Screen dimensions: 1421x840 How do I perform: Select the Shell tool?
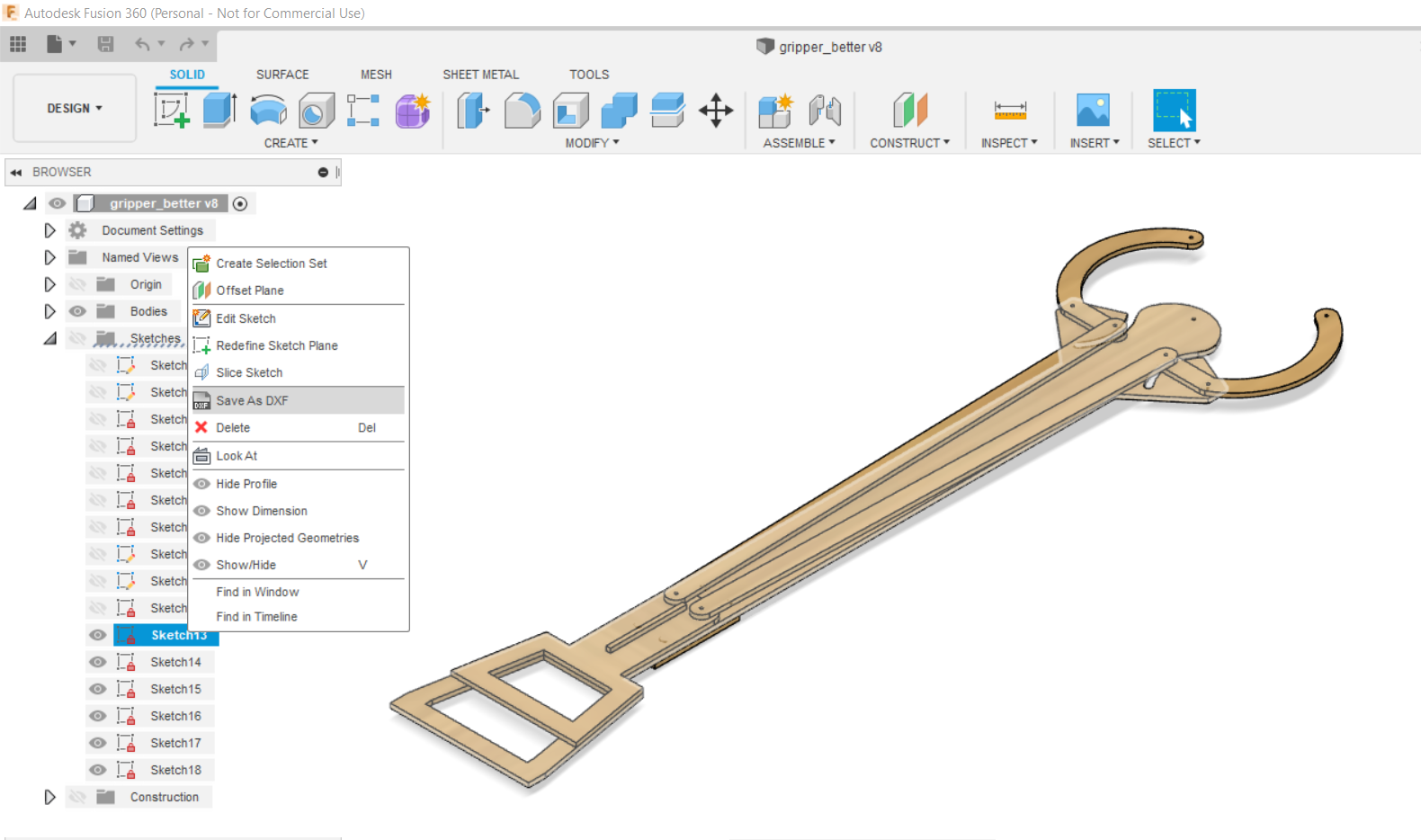point(570,111)
